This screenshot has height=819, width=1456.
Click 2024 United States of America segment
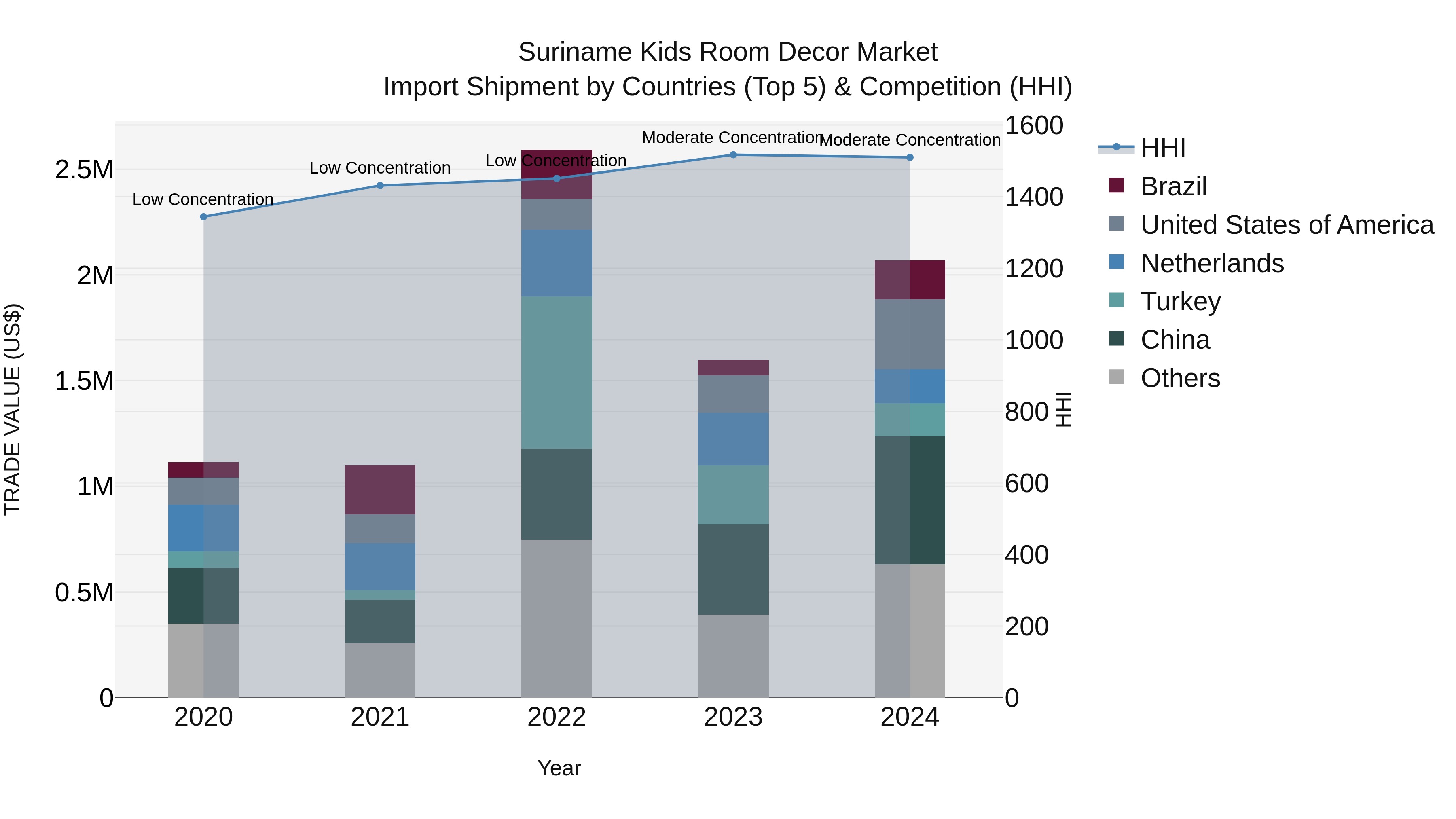coord(910,334)
